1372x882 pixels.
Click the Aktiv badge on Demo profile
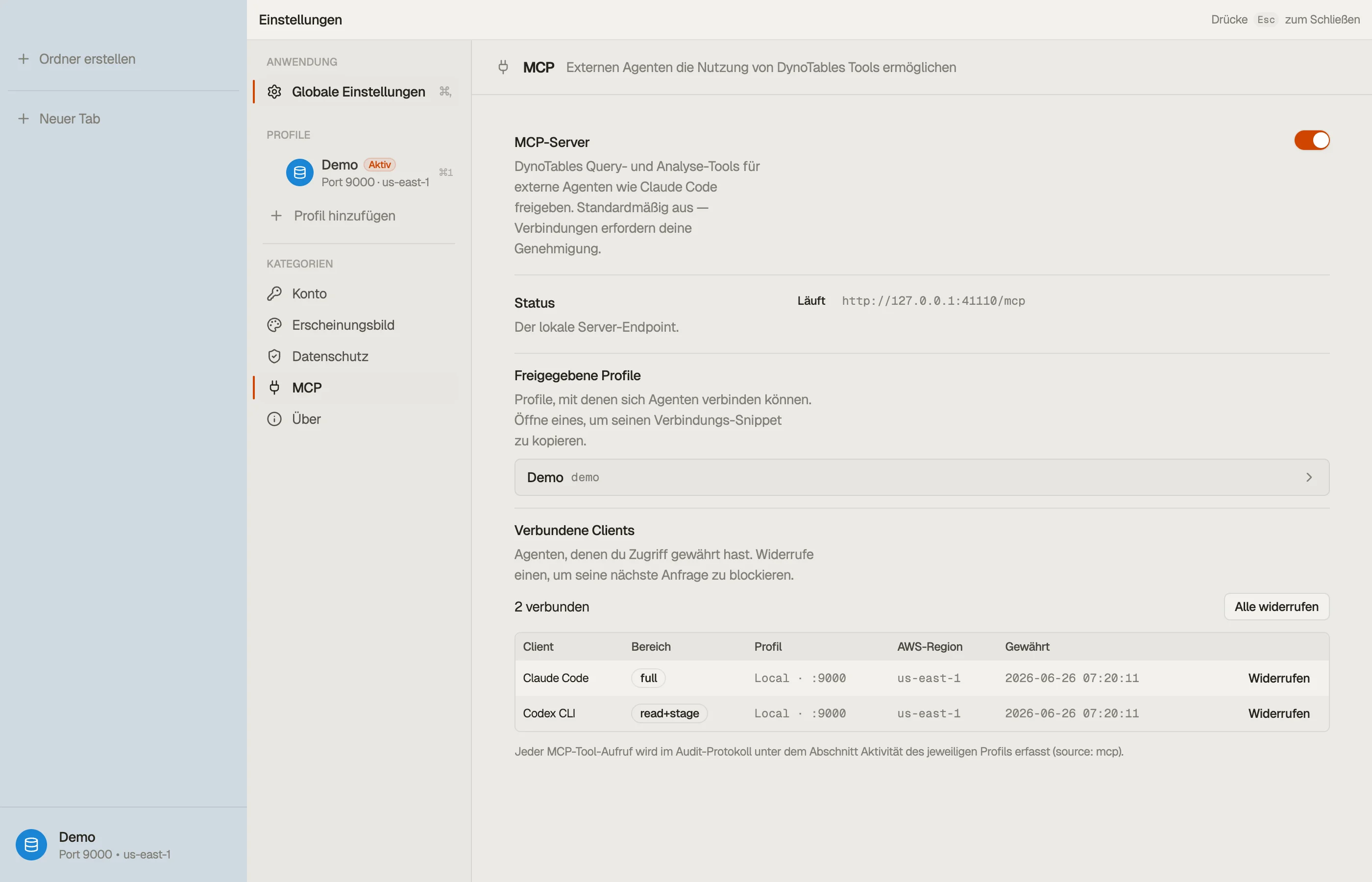click(379, 165)
